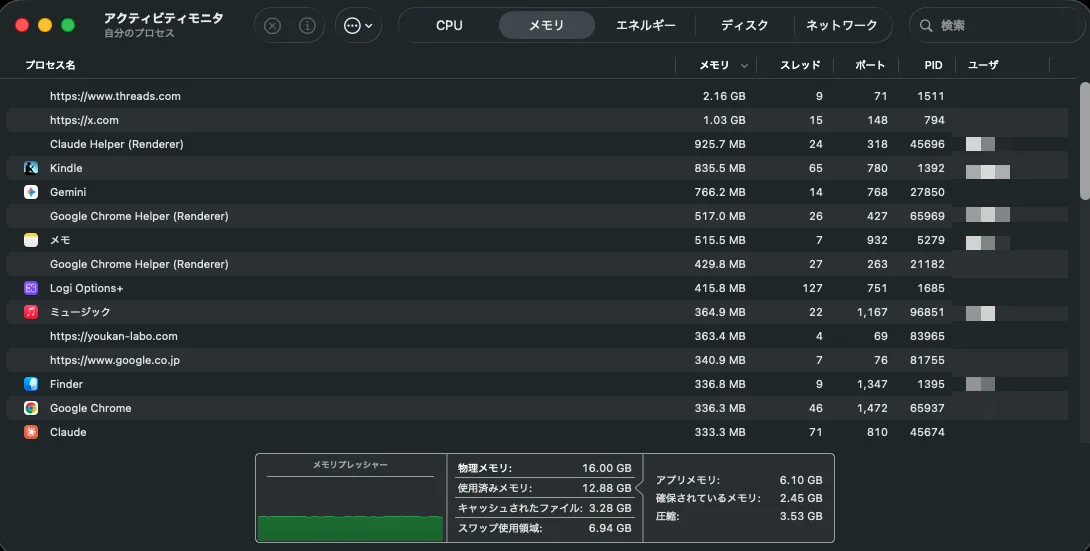Click the 物理メモリ 16.00 GB entry
The width and height of the screenshot is (1090, 551).
point(544,468)
